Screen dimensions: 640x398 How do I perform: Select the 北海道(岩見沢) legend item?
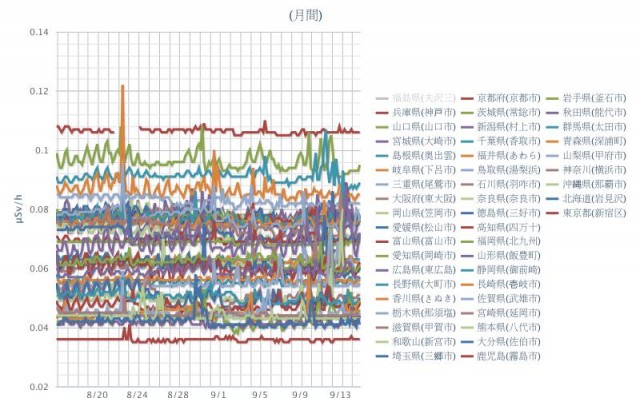pyautogui.click(x=594, y=198)
